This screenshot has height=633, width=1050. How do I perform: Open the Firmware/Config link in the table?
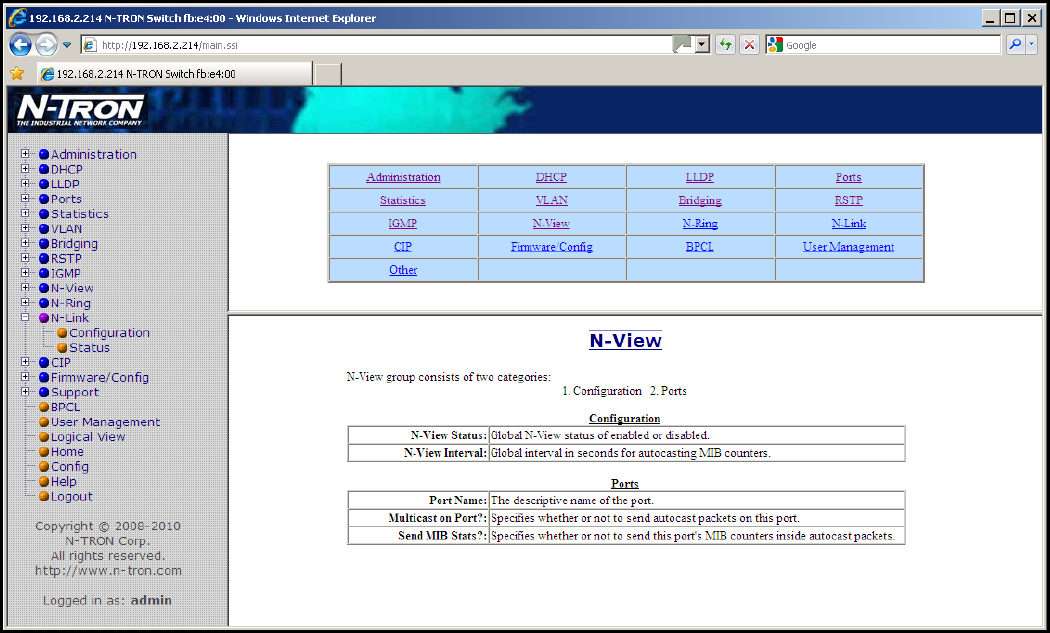[x=552, y=247]
